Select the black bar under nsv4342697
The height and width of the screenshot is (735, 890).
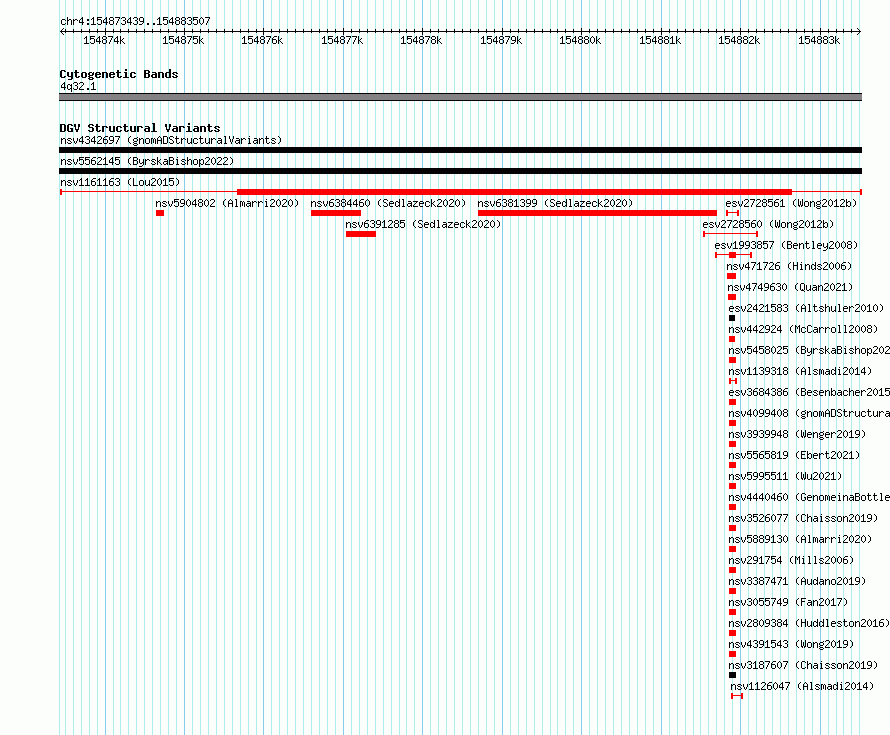460,150
